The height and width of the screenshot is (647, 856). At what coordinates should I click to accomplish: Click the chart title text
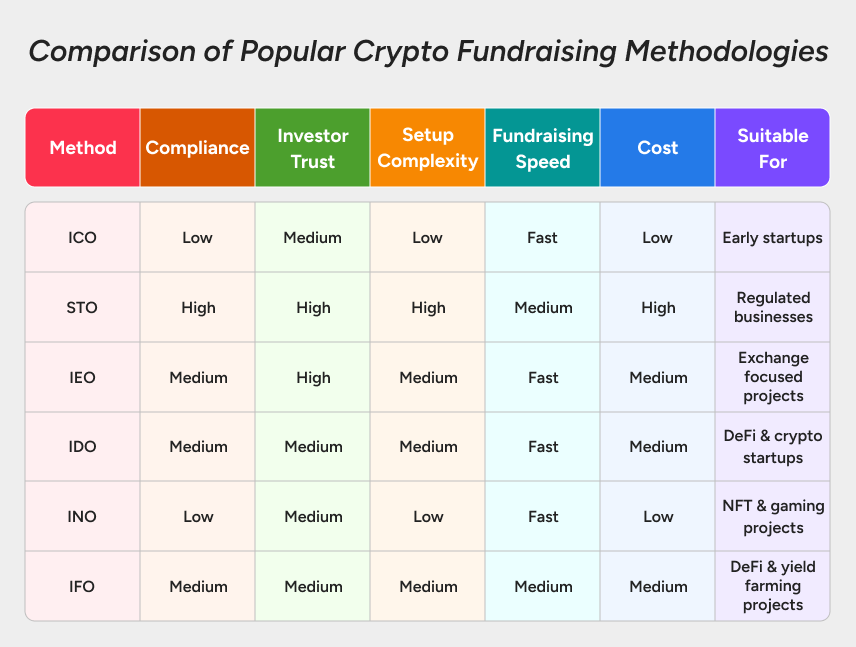(428, 51)
